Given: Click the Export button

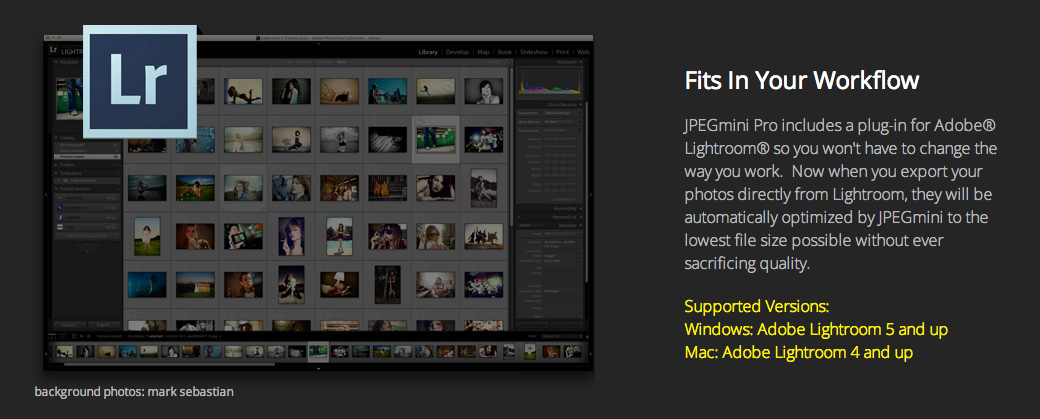Looking at the screenshot, I should tap(104, 326).
